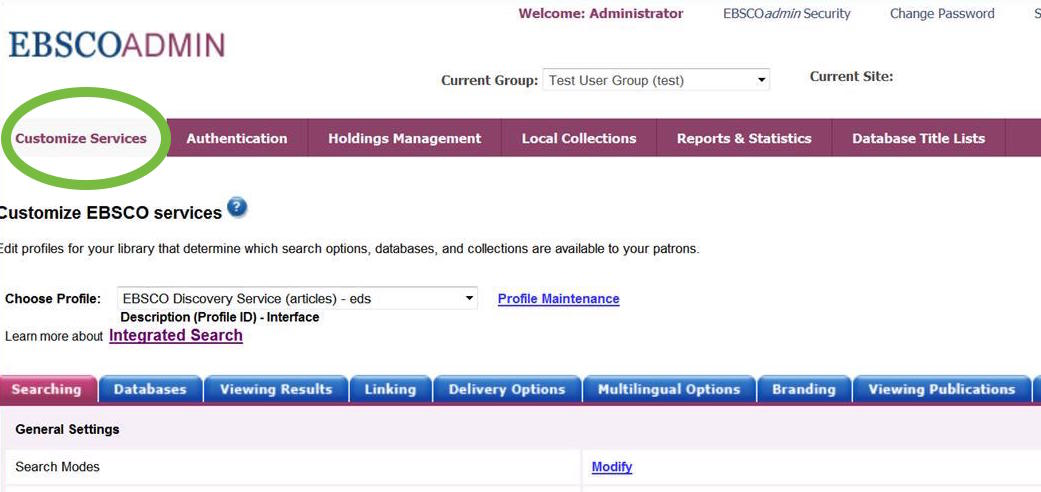Open the Integrated Search link

pos(176,335)
